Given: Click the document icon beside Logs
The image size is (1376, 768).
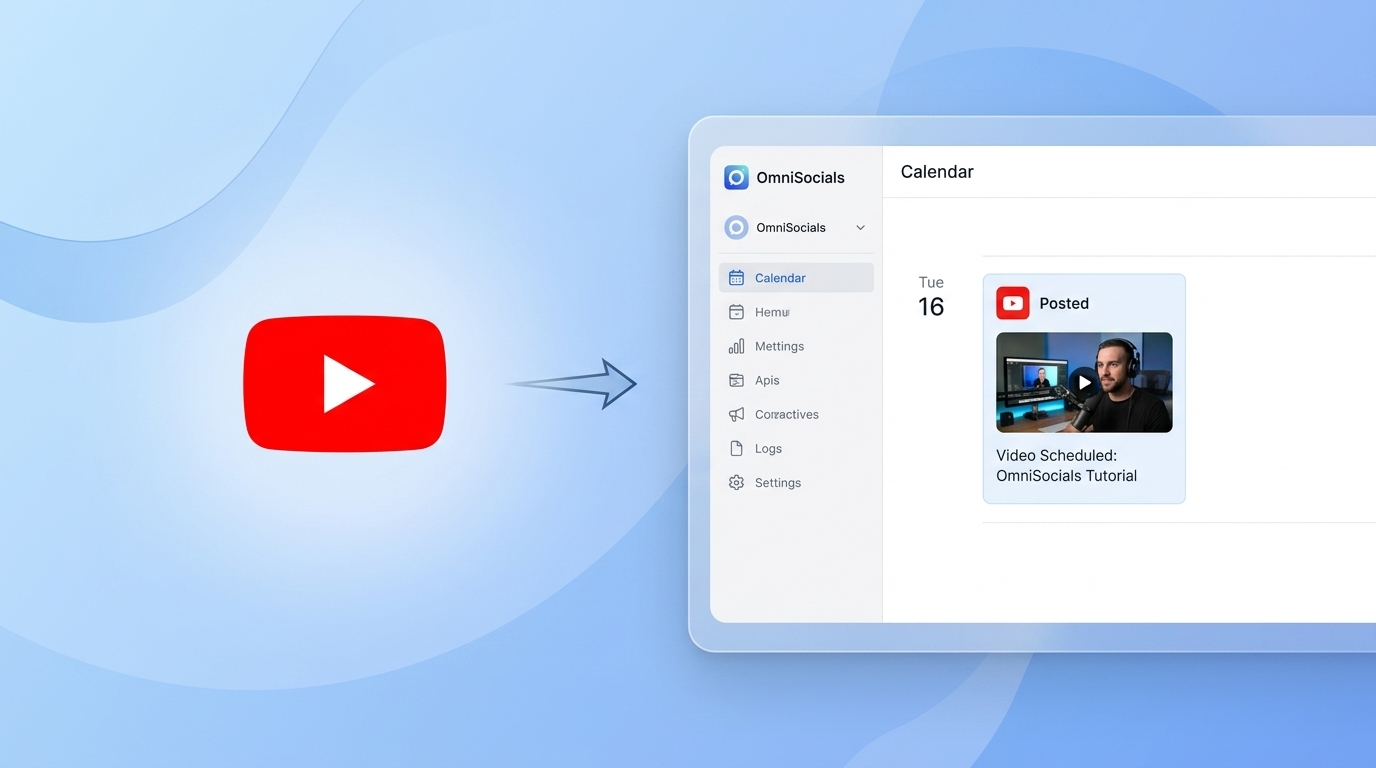Looking at the screenshot, I should click(x=736, y=448).
